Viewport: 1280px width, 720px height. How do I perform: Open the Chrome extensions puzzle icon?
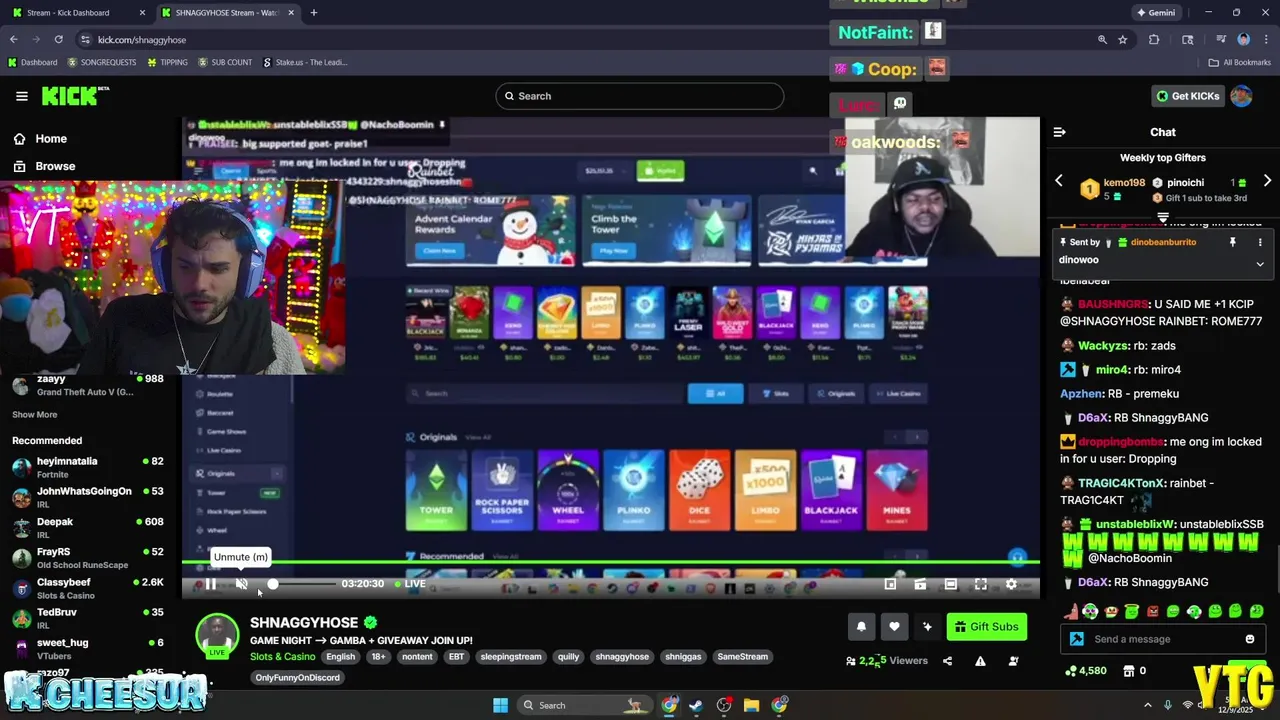(x=1154, y=39)
